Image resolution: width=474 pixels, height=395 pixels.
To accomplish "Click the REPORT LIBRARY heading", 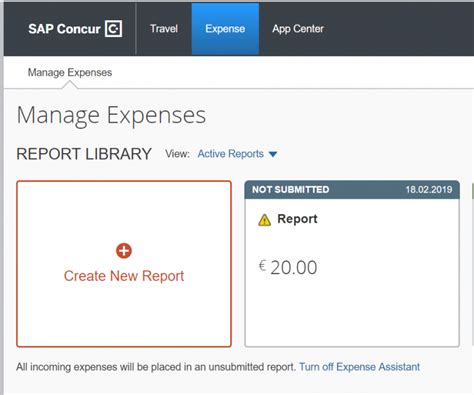I will (84, 154).
